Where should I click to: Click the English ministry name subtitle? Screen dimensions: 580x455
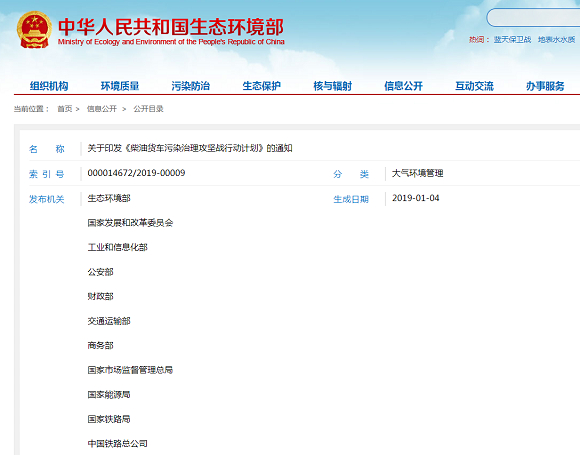171,42
